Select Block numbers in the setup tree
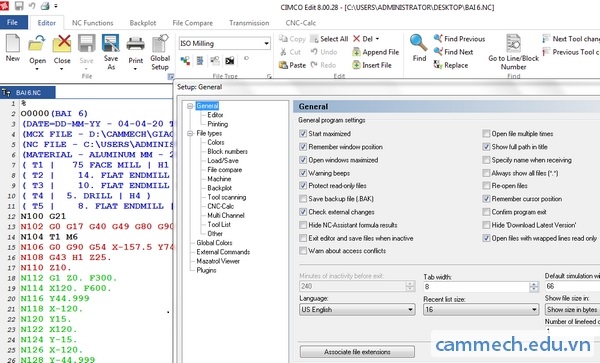 pyautogui.click(x=227, y=151)
